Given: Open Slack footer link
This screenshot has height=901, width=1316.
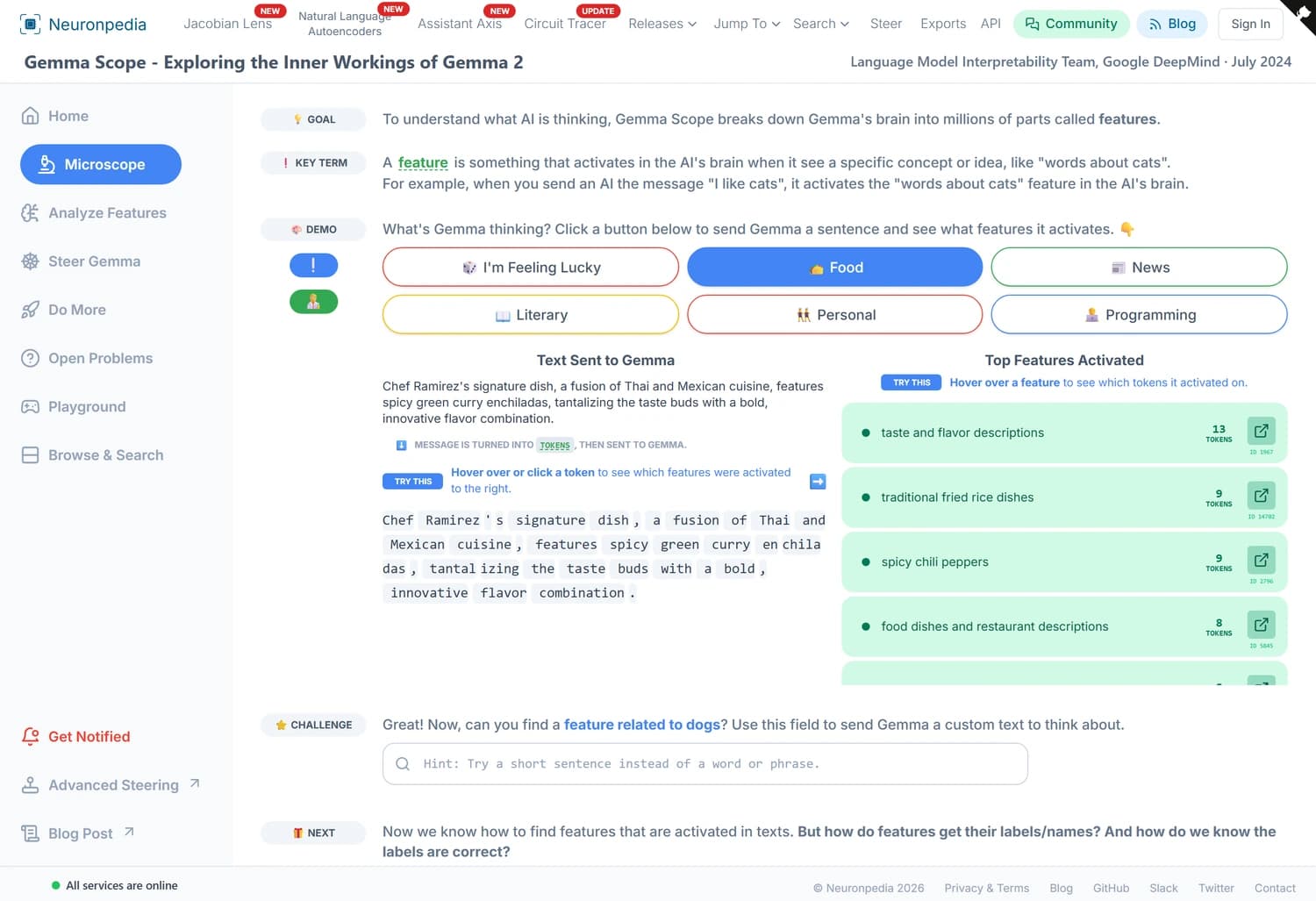Looking at the screenshot, I should [x=1163, y=888].
